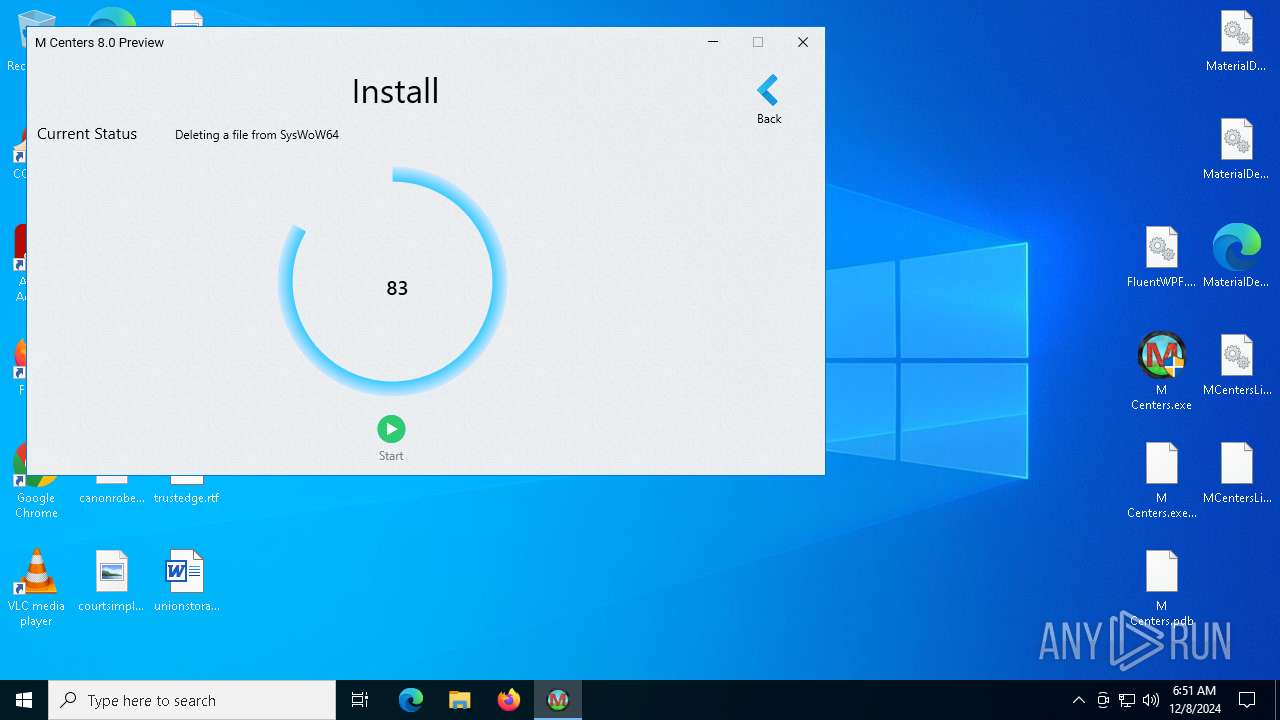Open FluentWPF dll file on desktop
This screenshot has width=1280, height=720.
coord(1161,249)
